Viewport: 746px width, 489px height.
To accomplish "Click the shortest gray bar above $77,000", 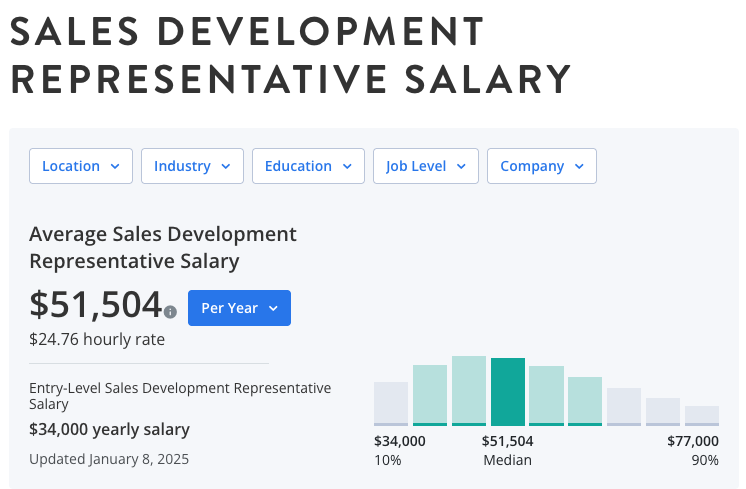I will pyautogui.click(x=702, y=415).
